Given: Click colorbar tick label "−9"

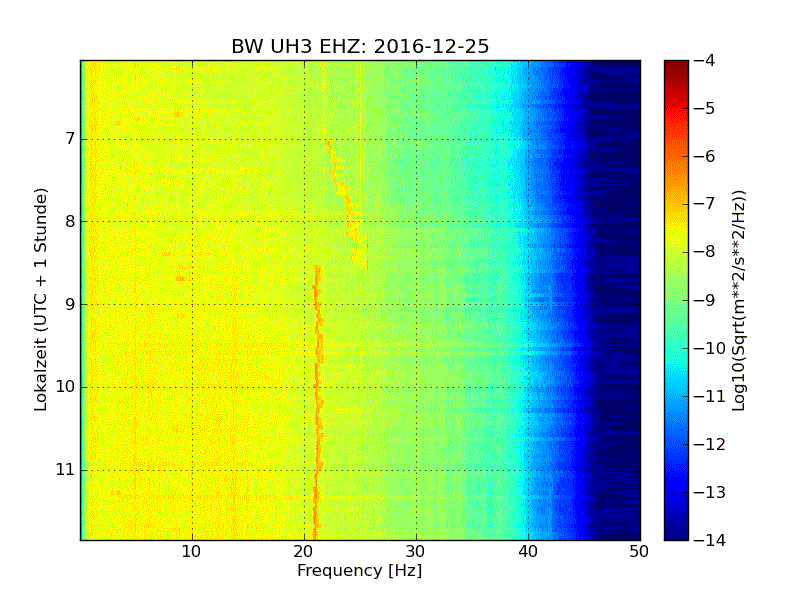Looking at the screenshot, I should click(x=705, y=300).
